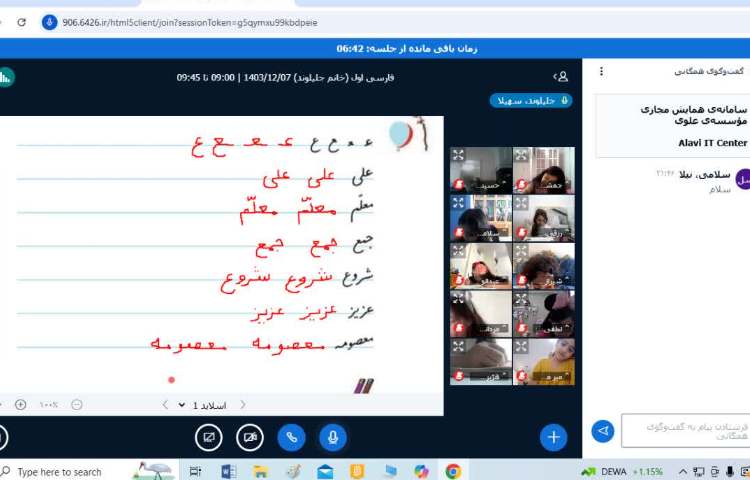Open the لطفی webcam name dropdown
Image resolution: width=750 pixels, height=480 pixels.
point(553,328)
